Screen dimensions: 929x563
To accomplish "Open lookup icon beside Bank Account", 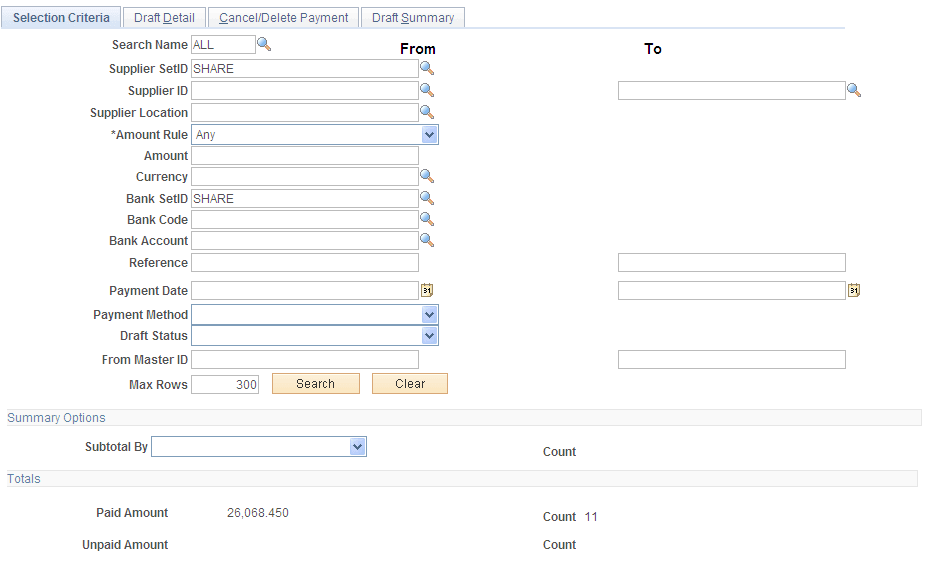I will click(x=427, y=241).
